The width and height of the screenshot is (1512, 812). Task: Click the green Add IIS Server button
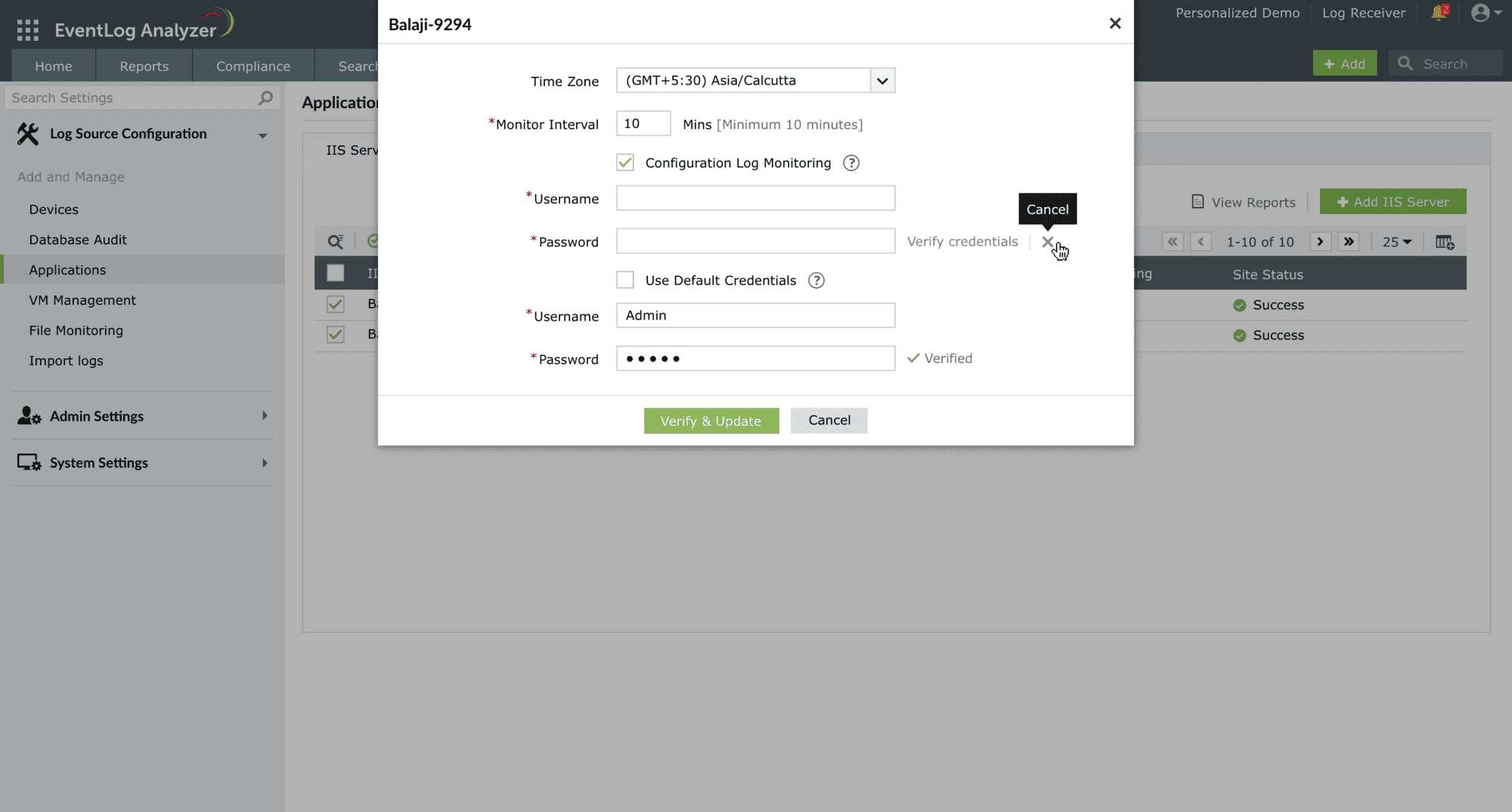(x=1393, y=202)
